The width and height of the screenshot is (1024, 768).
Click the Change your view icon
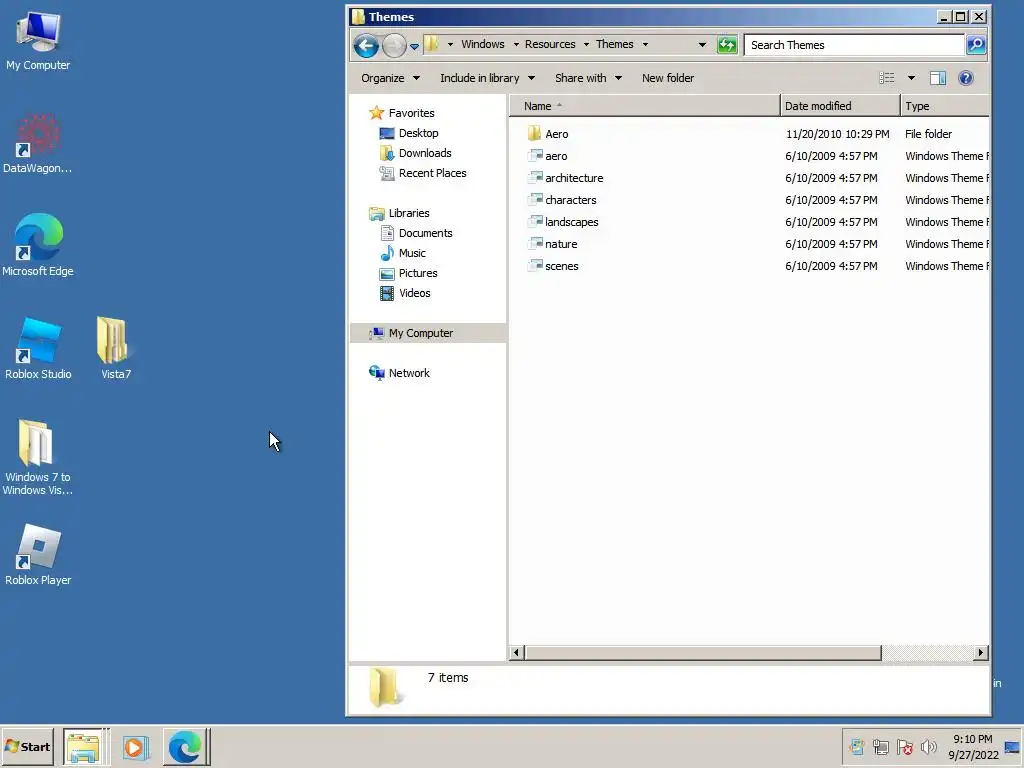(886, 78)
